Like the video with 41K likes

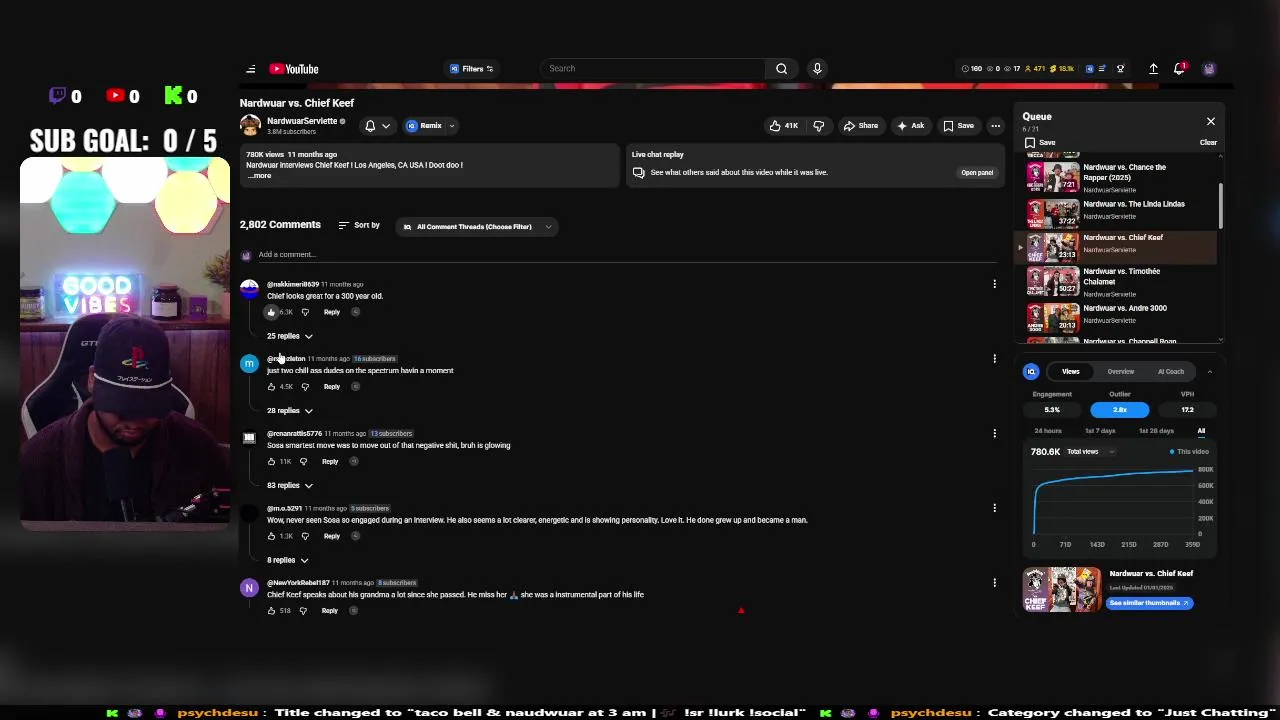click(783, 126)
